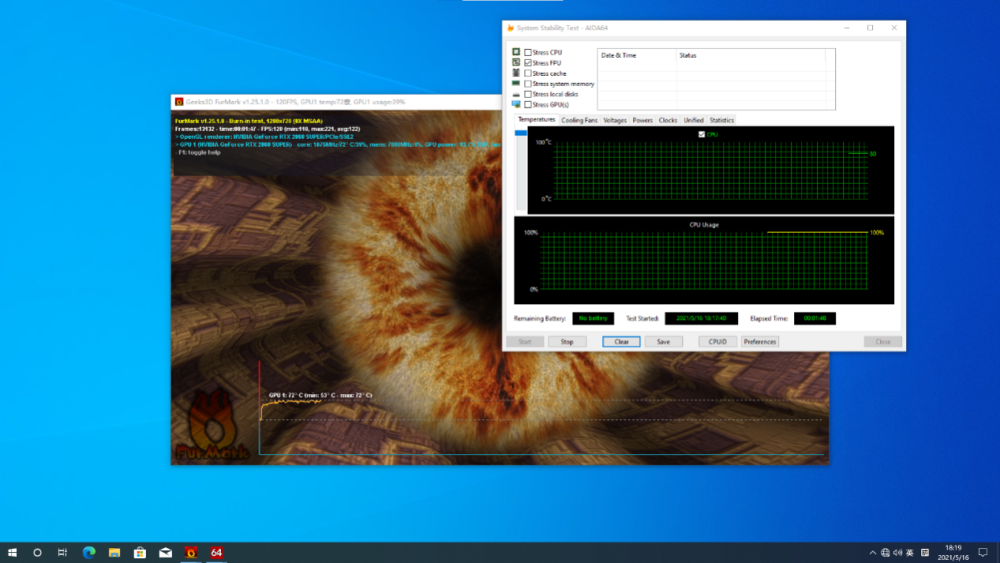1000x563 pixels.
Task: Show hidden system tray icons
Action: tap(872, 553)
